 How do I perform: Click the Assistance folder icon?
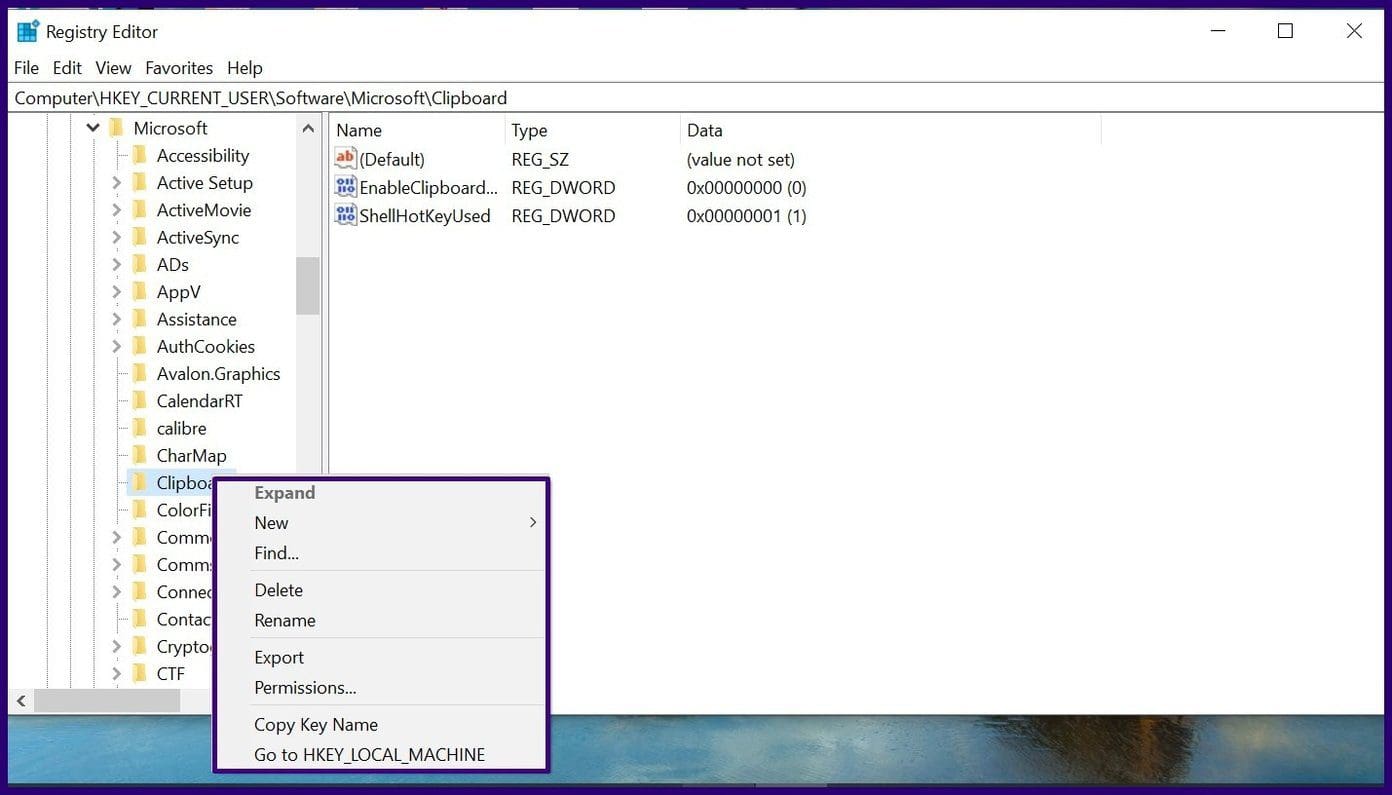[140, 319]
